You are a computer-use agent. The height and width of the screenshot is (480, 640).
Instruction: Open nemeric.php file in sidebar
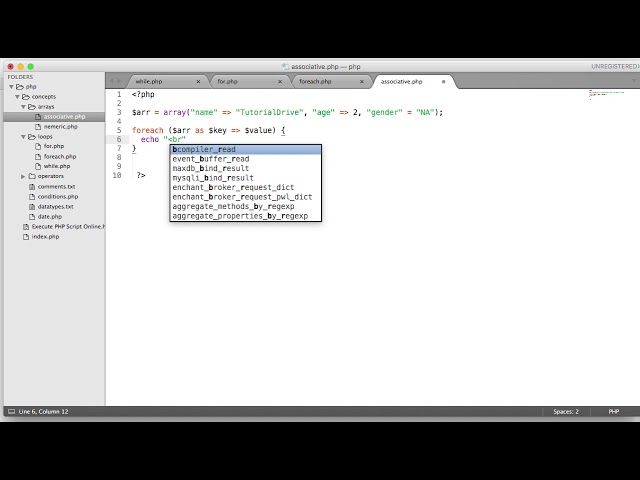tap(60, 127)
